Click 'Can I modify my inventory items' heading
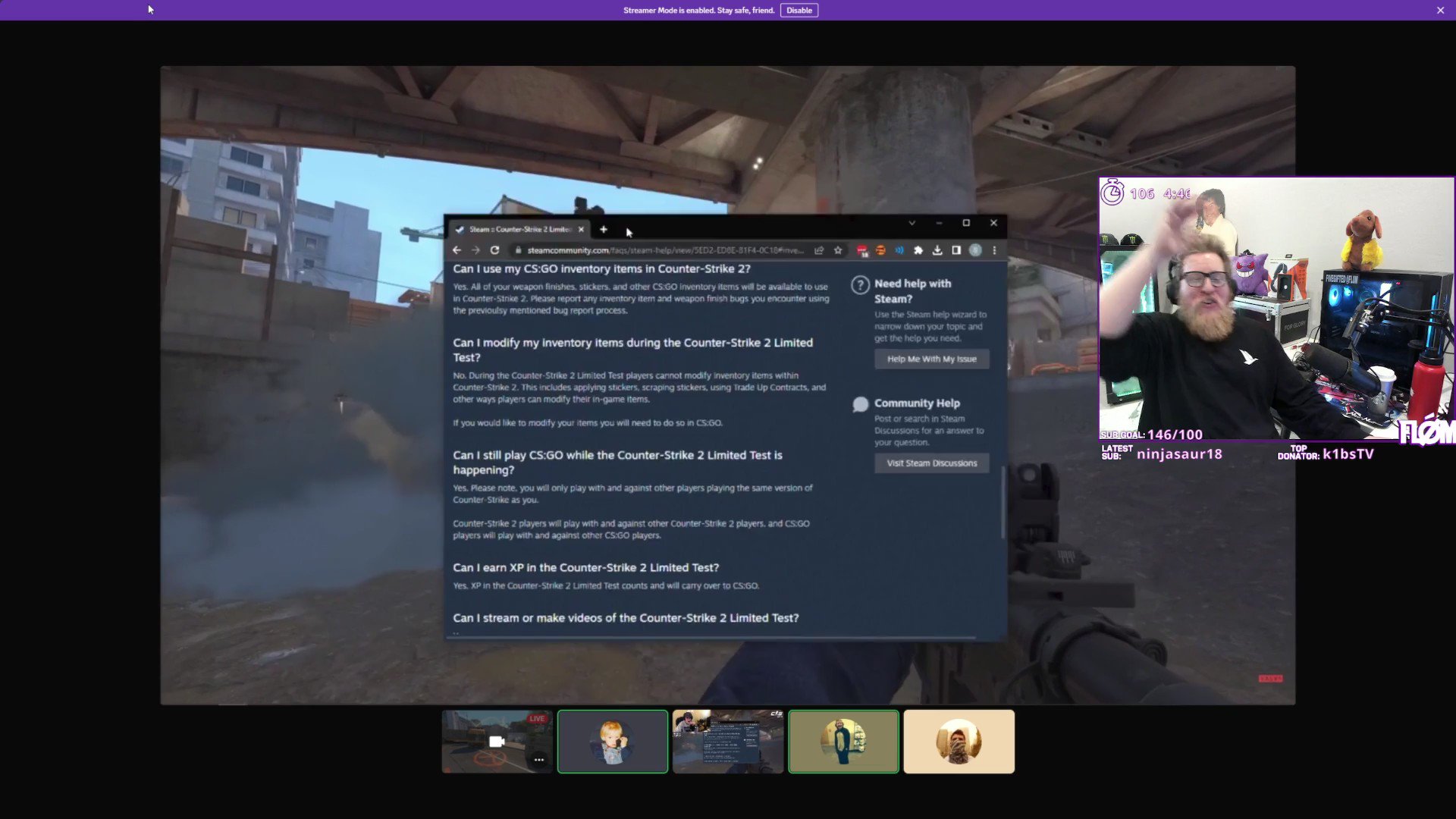 point(632,350)
